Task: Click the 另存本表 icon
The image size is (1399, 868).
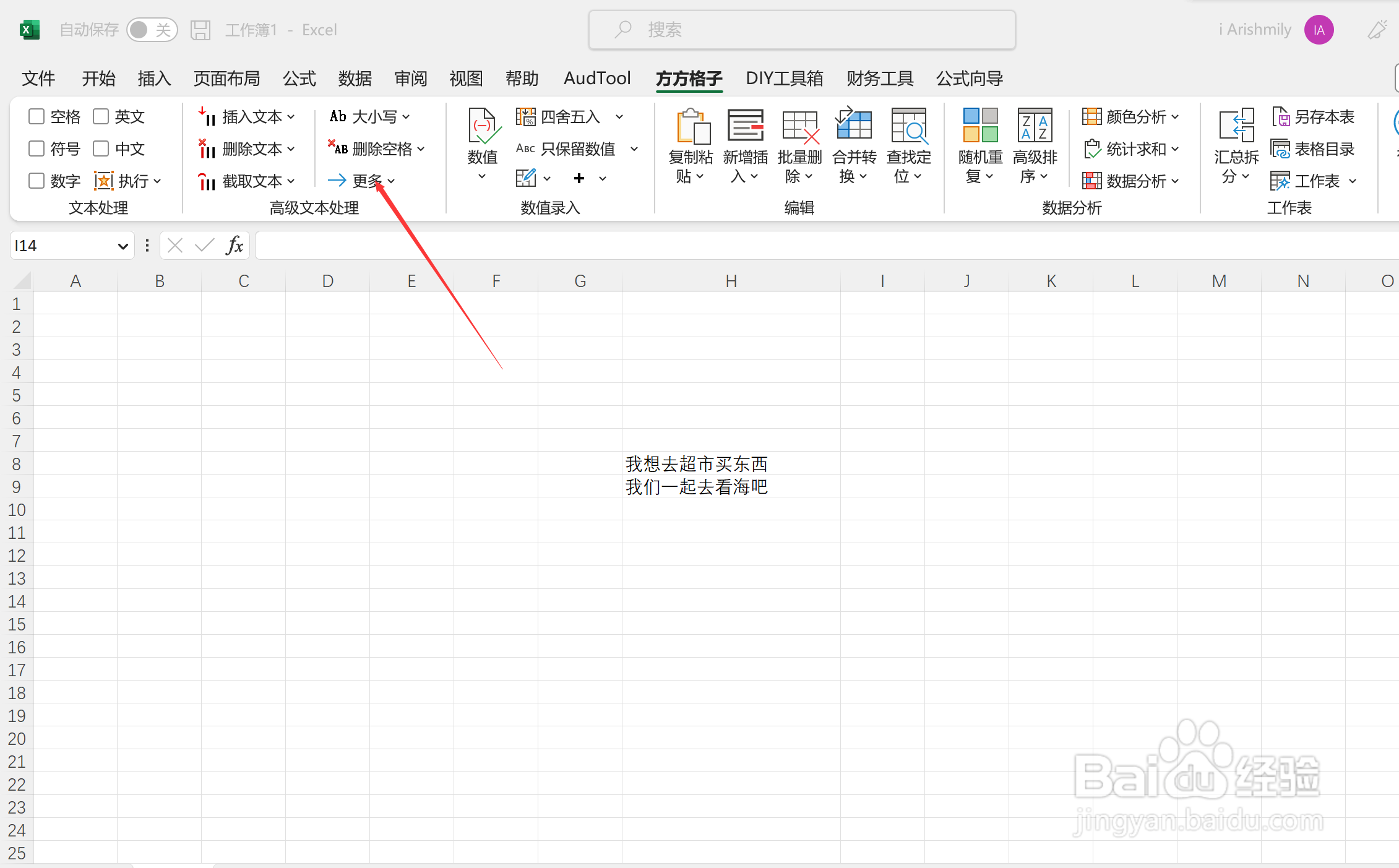Action: click(x=1281, y=116)
